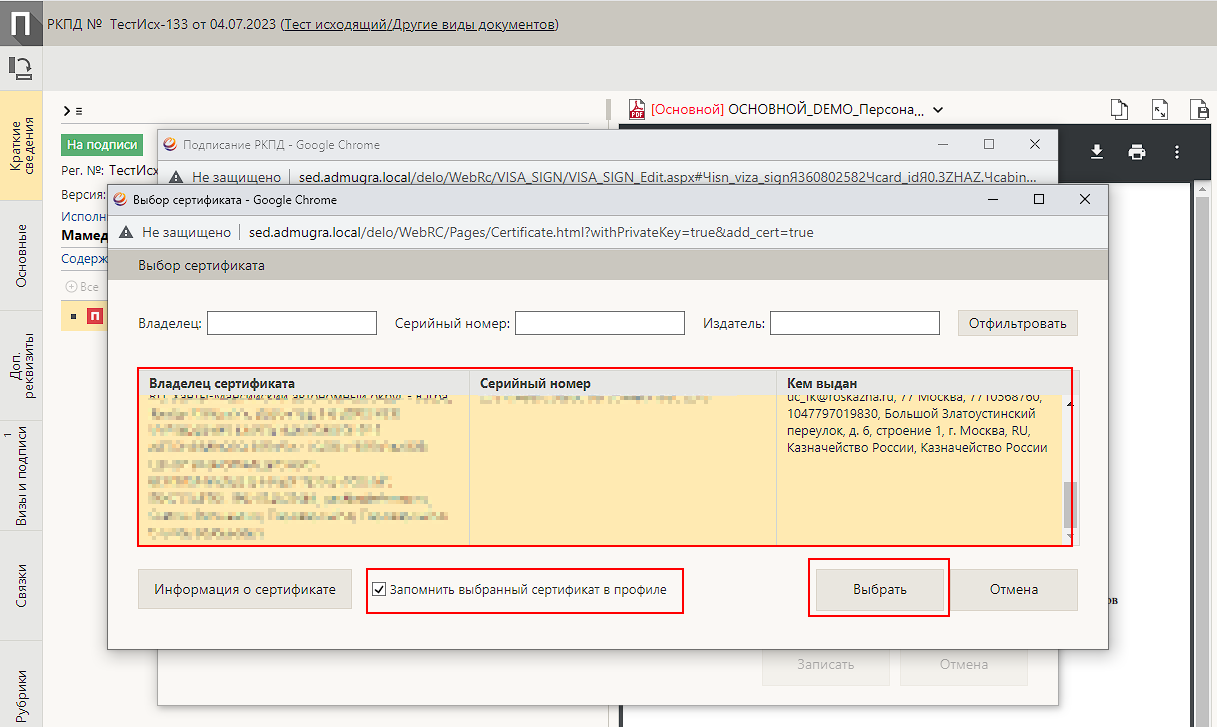This screenshot has width=1217, height=727.
Task: Click the Владелец filter input field
Action: click(x=292, y=323)
